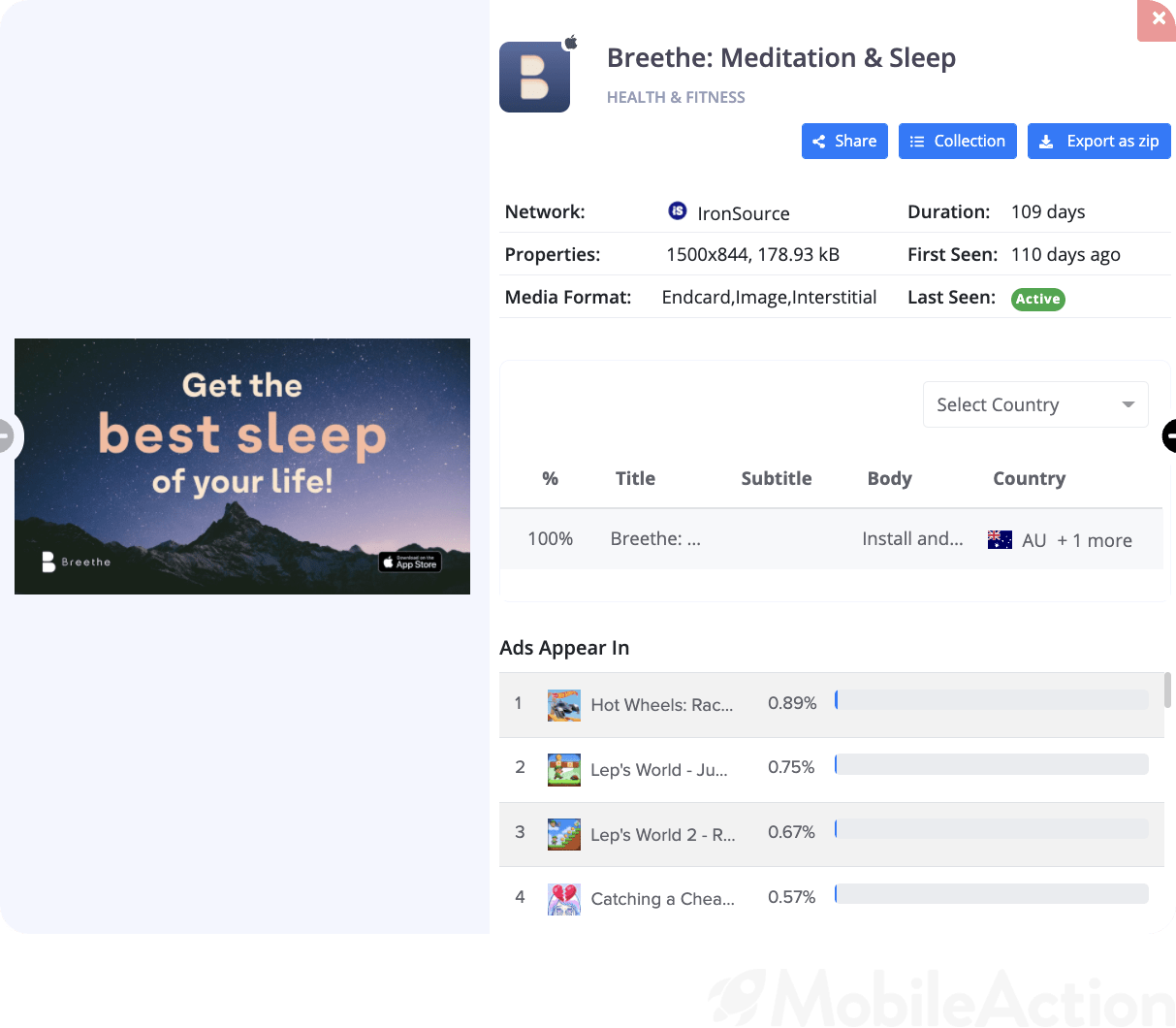
Task: Click the App Store badge in the ad
Action: tap(410, 562)
